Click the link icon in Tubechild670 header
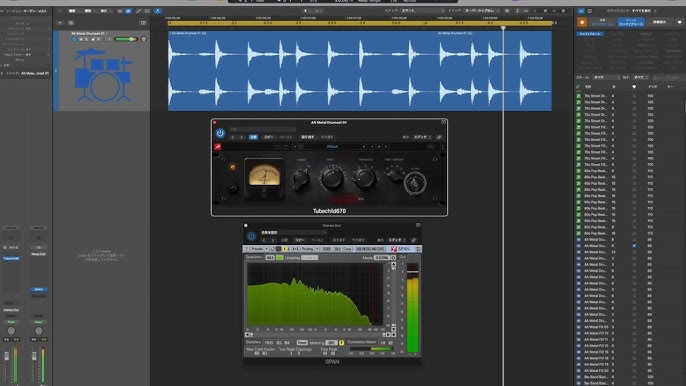The height and width of the screenshot is (386, 686). [x=439, y=137]
